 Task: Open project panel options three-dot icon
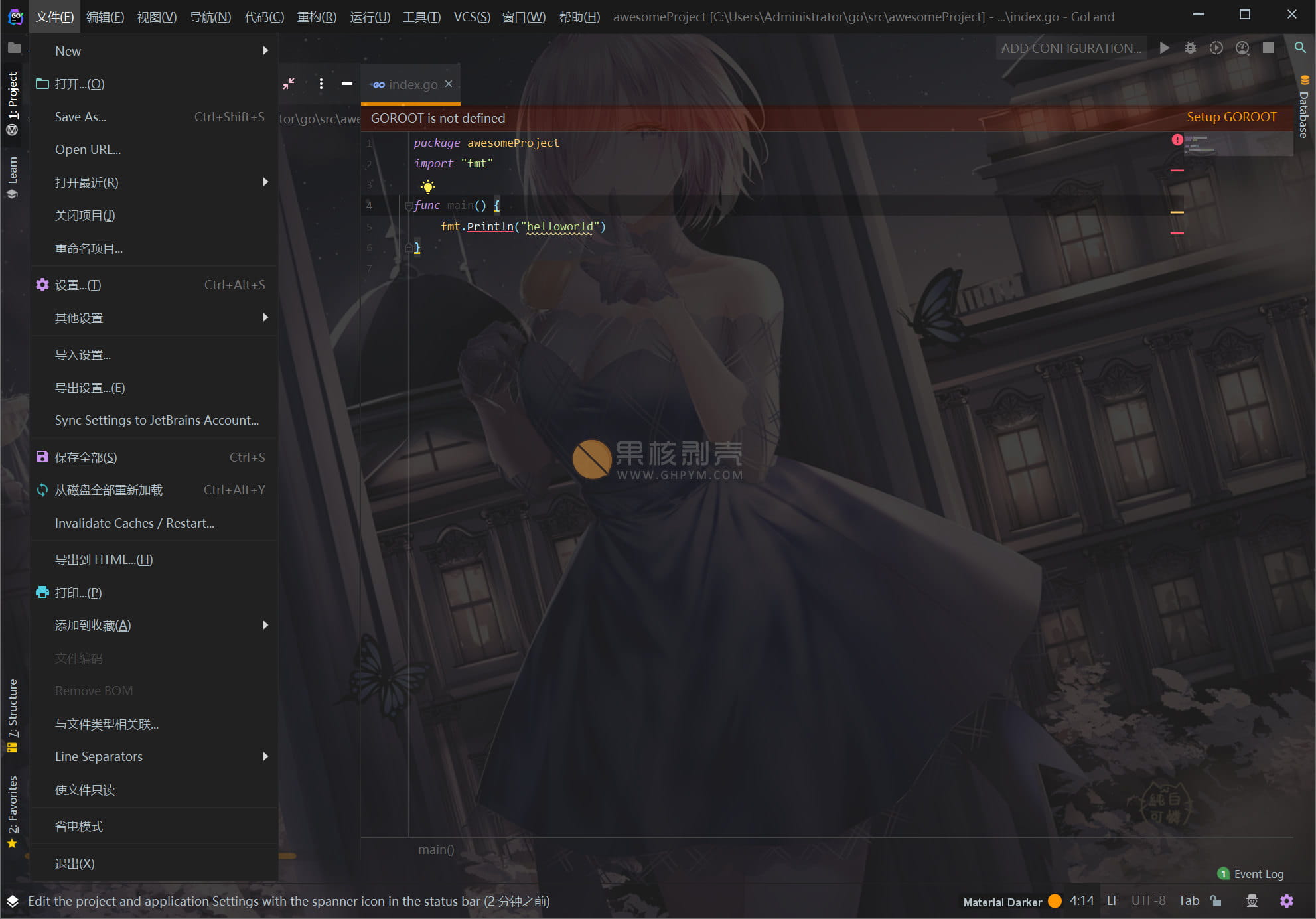(x=321, y=84)
